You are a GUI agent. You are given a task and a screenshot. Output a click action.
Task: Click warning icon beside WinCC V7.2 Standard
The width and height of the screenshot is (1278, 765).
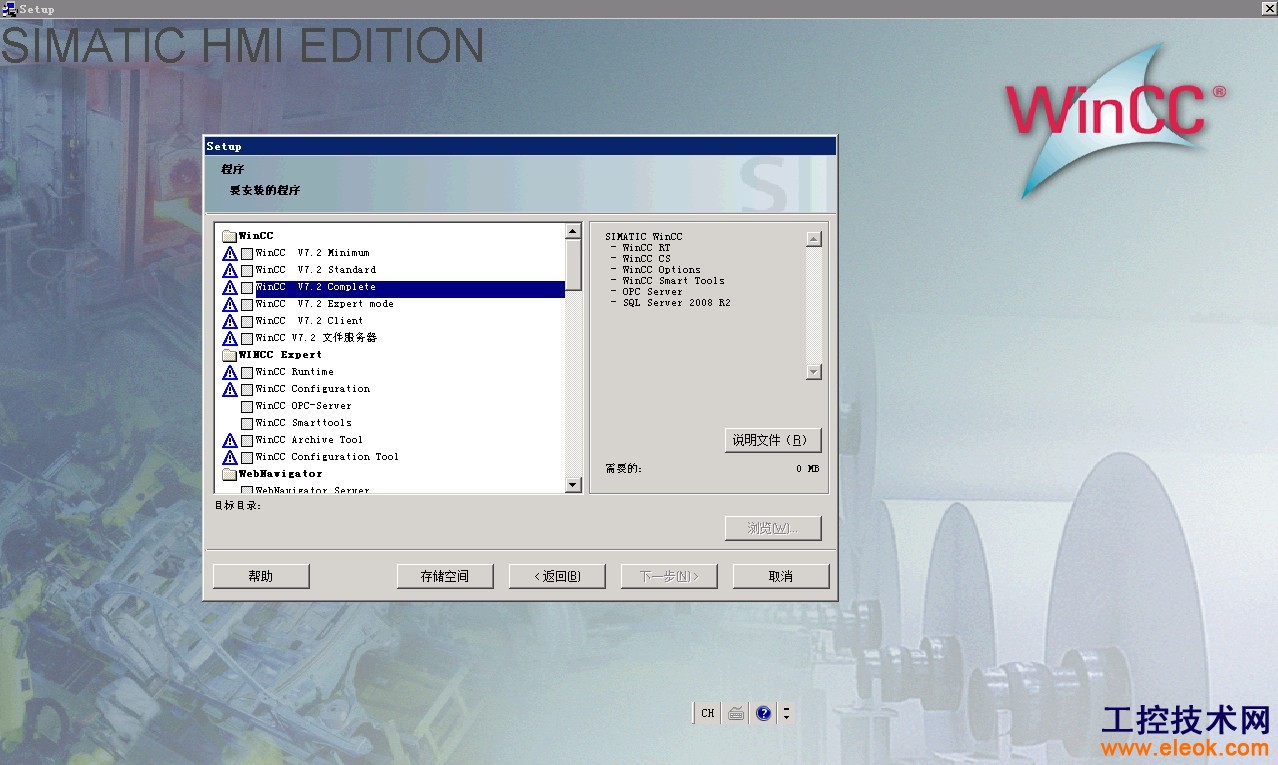(230, 270)
